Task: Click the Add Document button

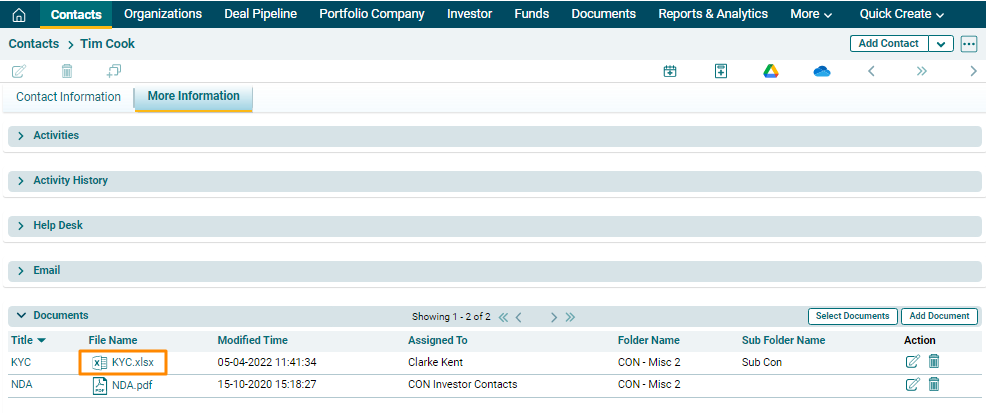Action: click(x=939, y=316)
